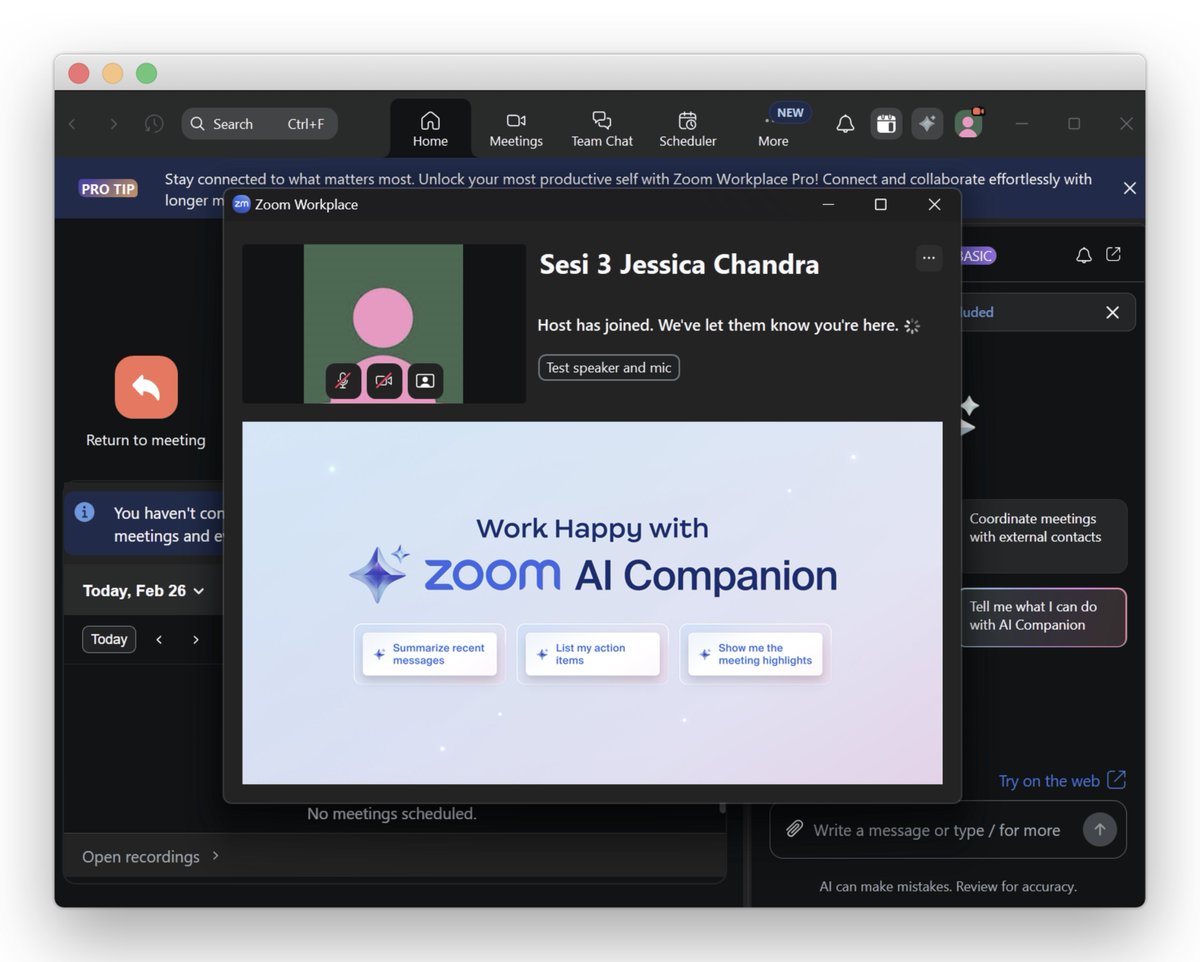1200x962 pixels.
Task: Click the pink avatar video preview
Action: point(383,324)
